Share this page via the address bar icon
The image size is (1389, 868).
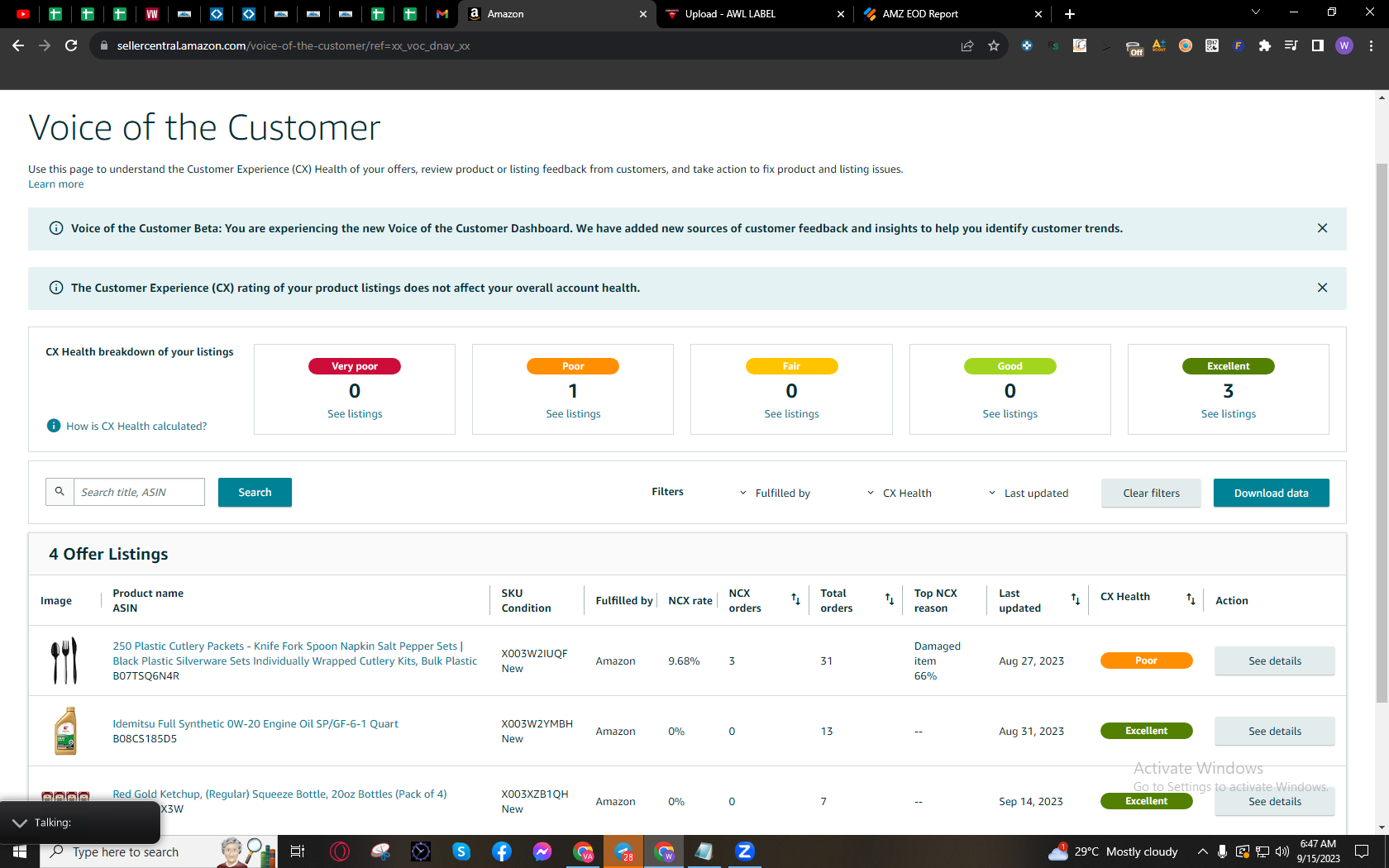click(967, 45)
